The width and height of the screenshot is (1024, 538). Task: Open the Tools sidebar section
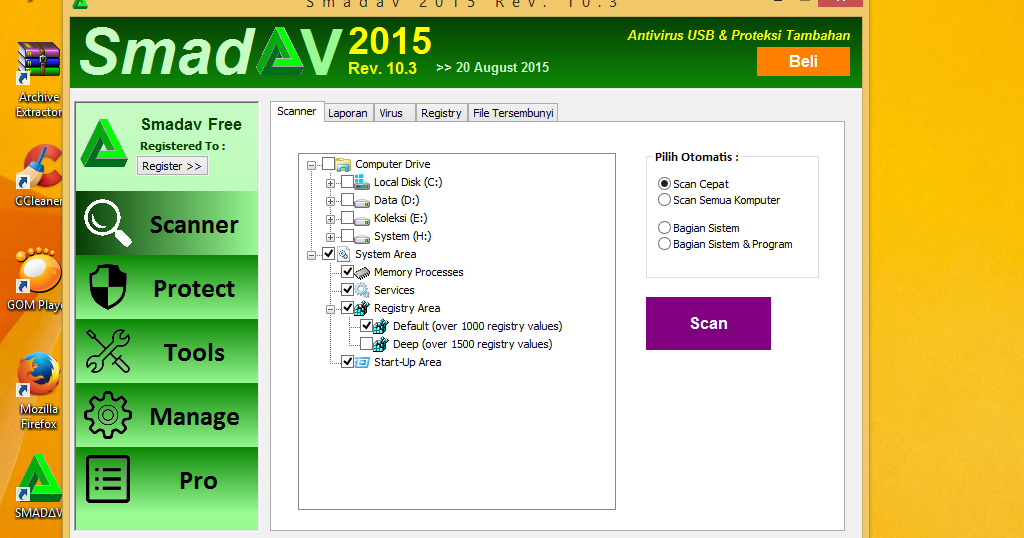click(x=167, y=351)
